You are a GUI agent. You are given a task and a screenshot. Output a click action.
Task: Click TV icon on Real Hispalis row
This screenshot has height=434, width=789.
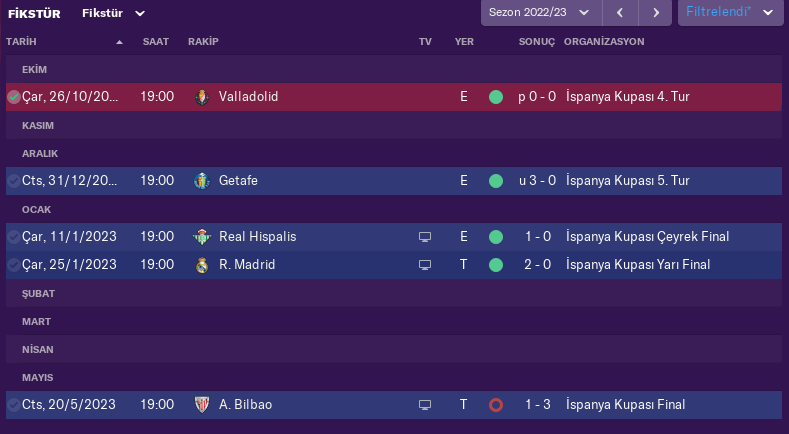point(425,237)
